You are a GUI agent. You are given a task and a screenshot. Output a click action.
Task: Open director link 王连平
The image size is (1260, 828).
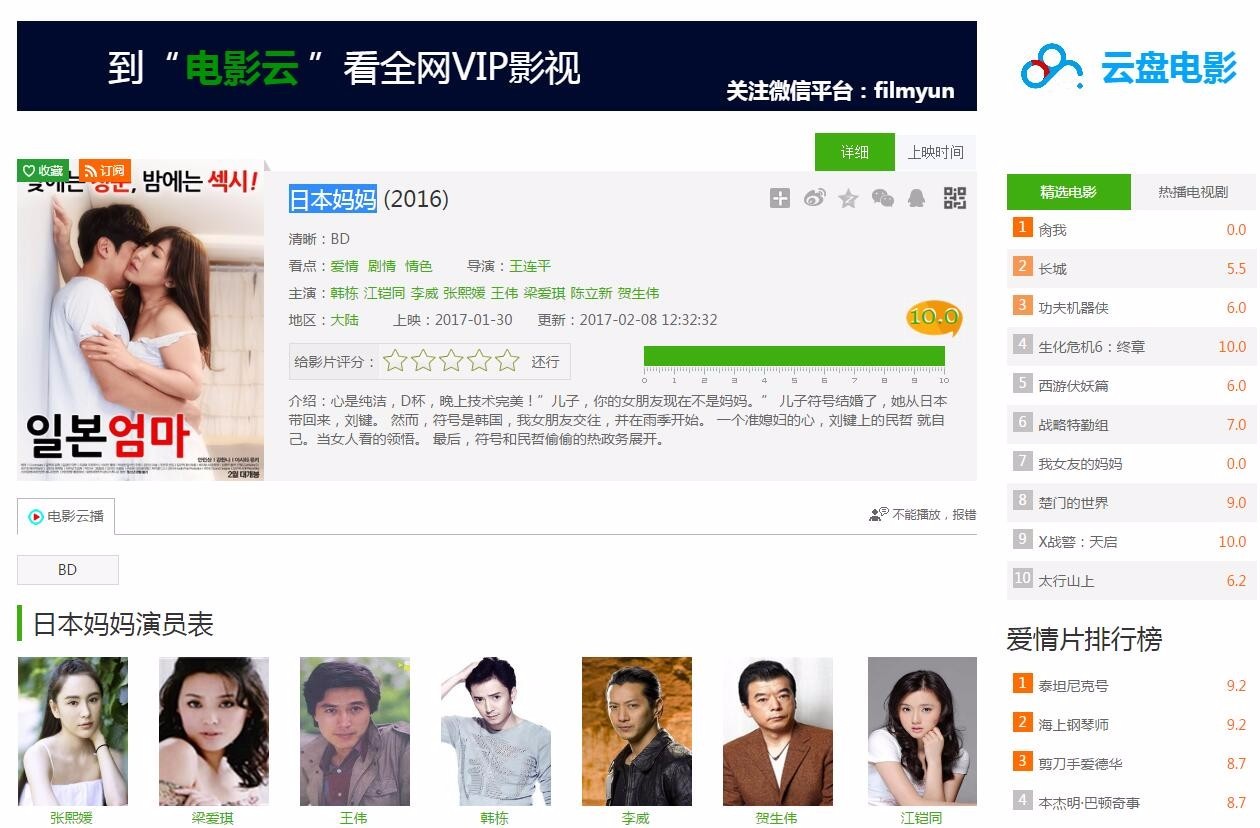(530, 266)
